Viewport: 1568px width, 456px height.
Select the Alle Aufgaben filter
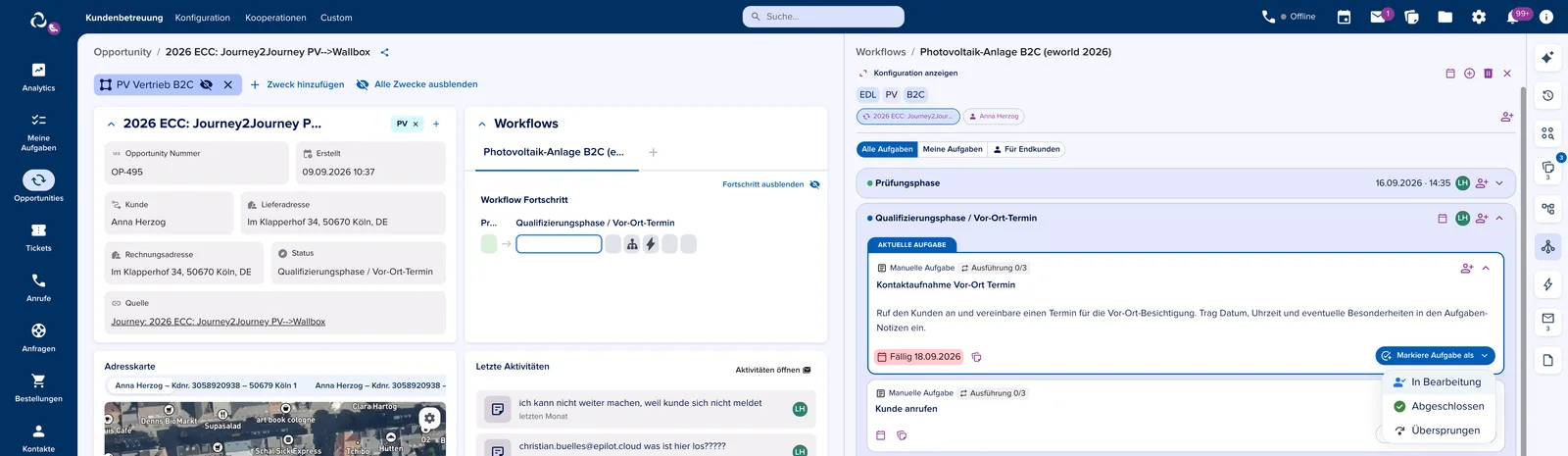click(x=887, y=149)
